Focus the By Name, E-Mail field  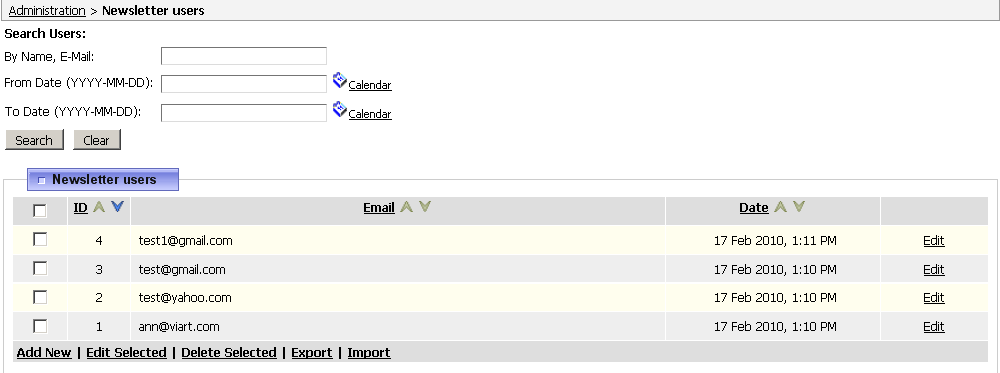click(244, 56)
